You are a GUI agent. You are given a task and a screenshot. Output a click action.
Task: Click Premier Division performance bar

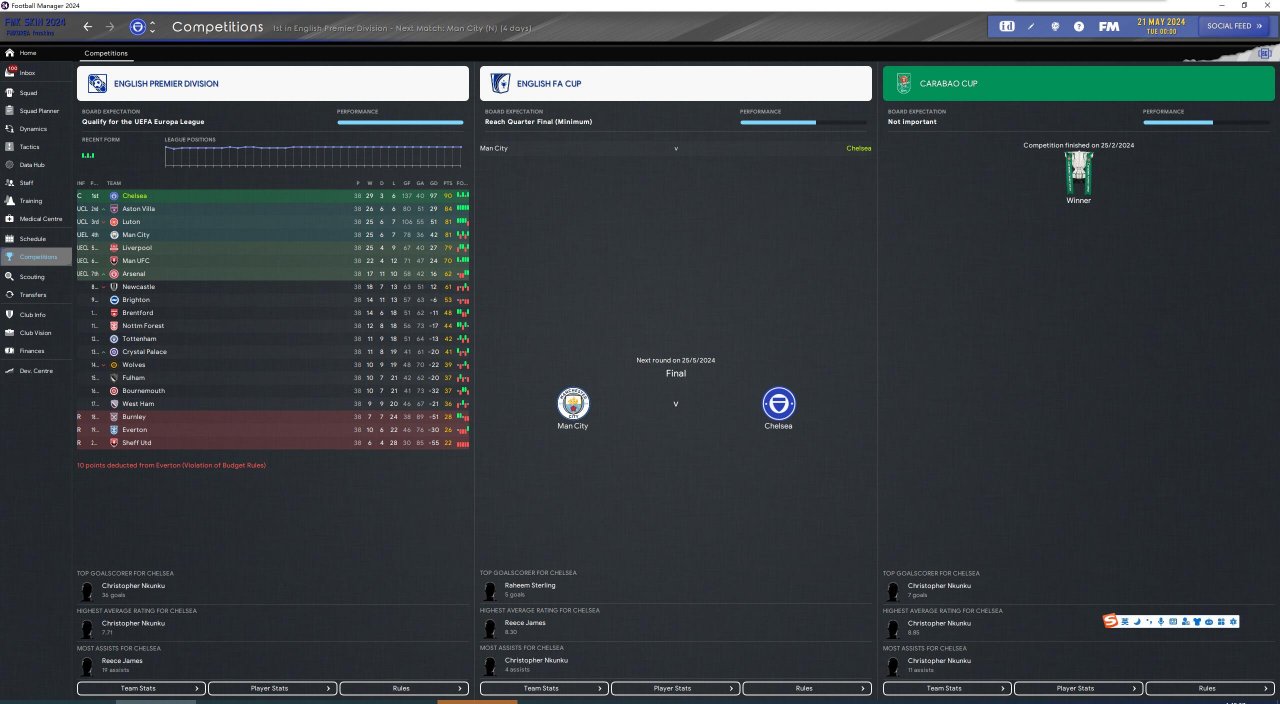pyautogui.click(x=400, y=122)
